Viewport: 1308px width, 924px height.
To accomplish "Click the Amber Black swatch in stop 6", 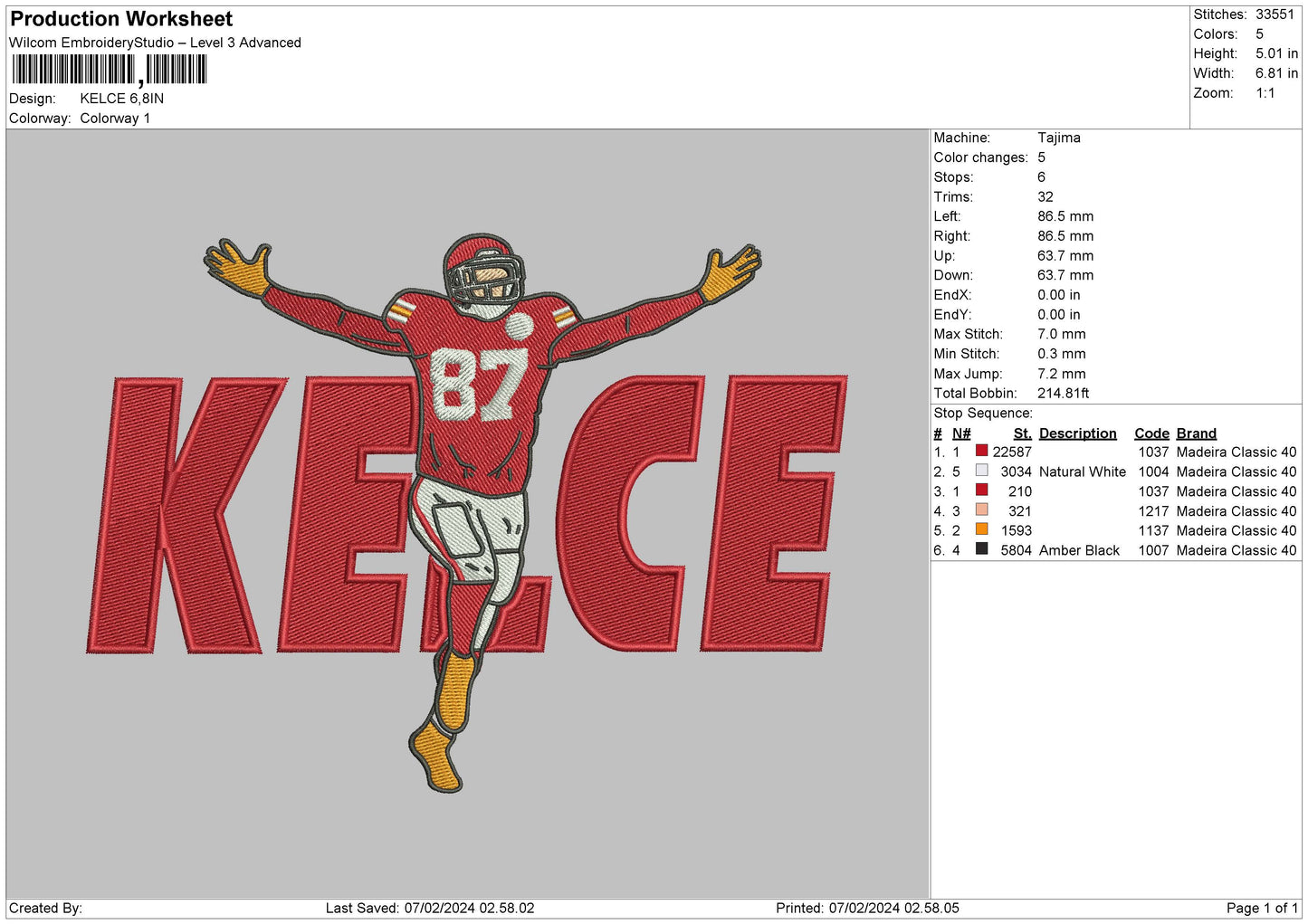I will click(981, 549).
